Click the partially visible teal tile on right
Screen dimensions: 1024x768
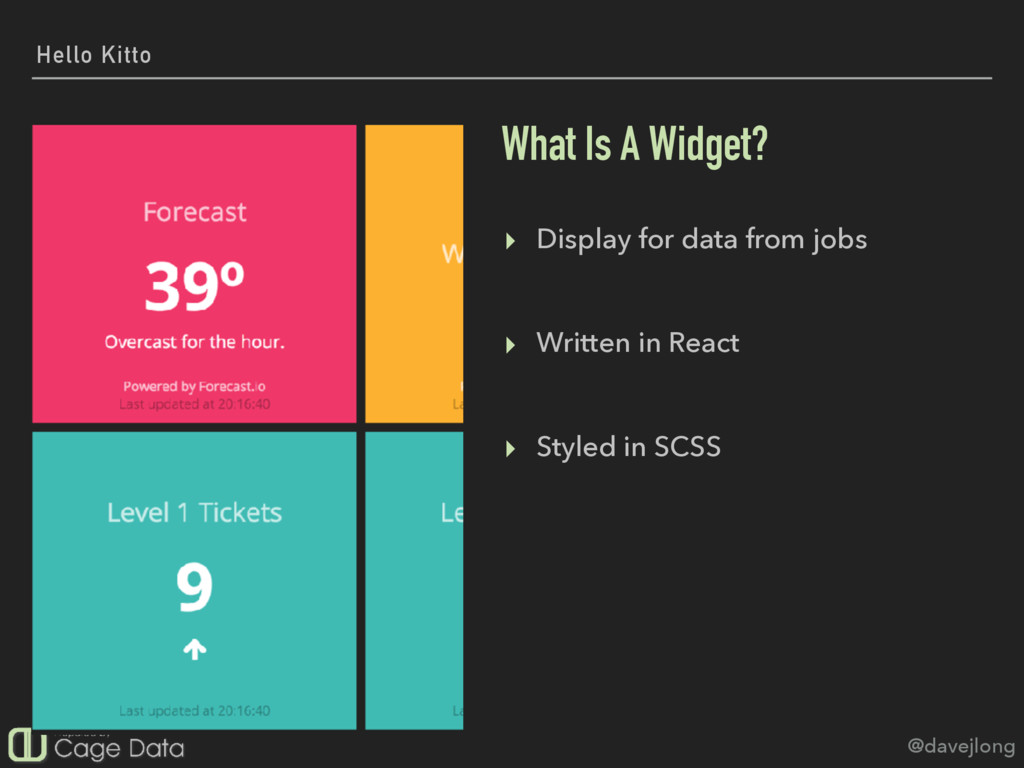[x=414, y=581]
